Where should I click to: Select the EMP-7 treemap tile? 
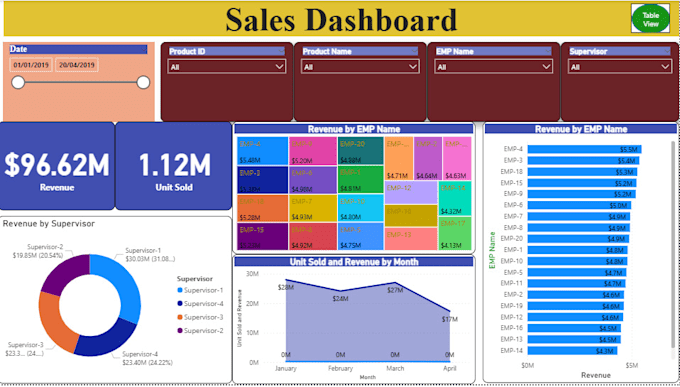(313, 208)
